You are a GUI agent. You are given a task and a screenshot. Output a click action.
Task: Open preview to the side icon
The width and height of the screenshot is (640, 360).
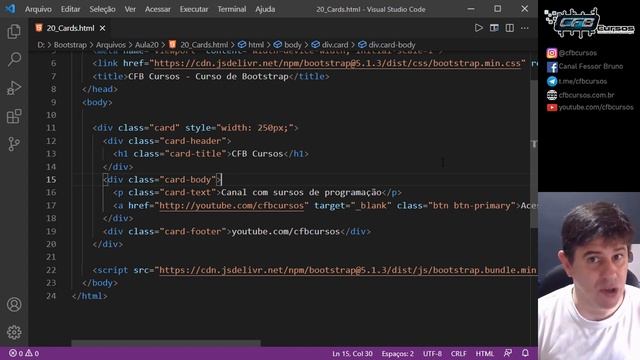494,28
